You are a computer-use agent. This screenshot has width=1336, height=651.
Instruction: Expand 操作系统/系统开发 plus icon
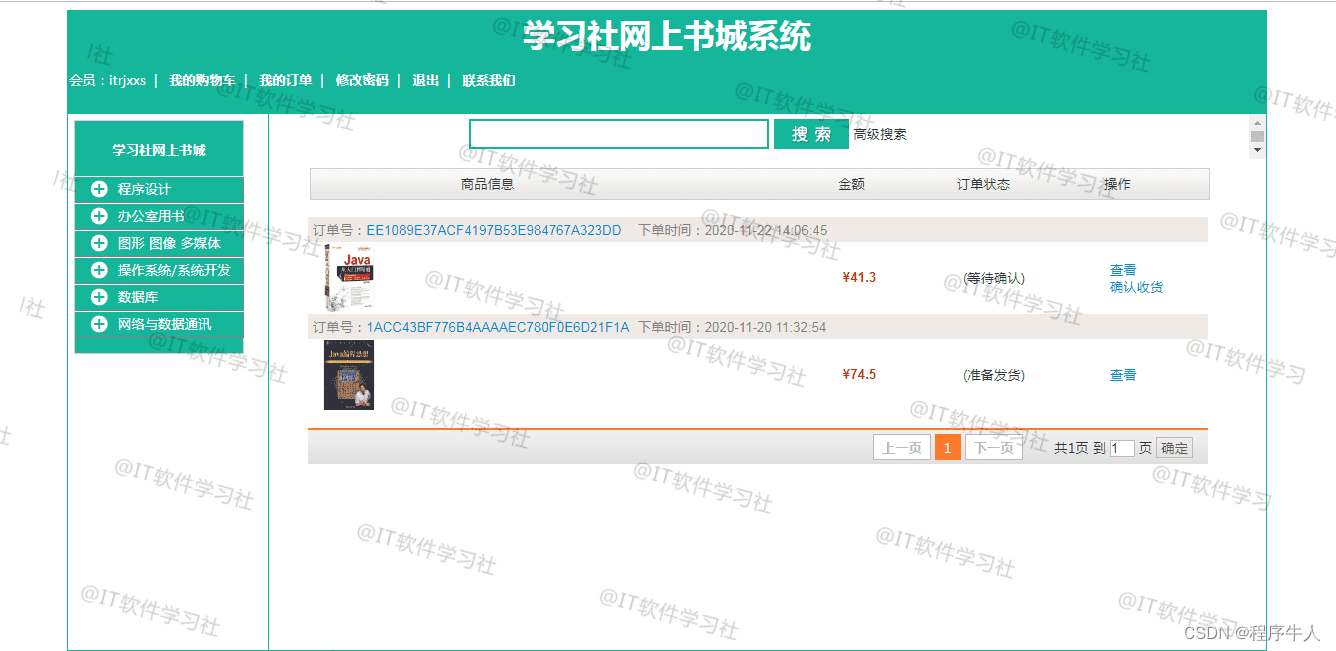coord(99,270)
